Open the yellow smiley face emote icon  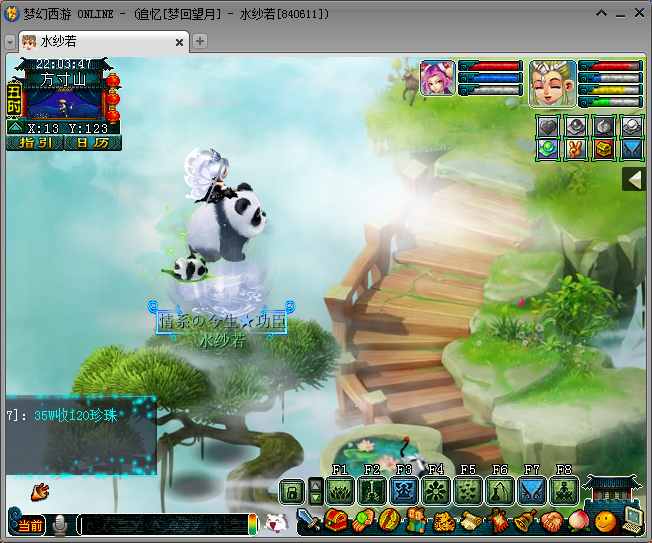605,521
